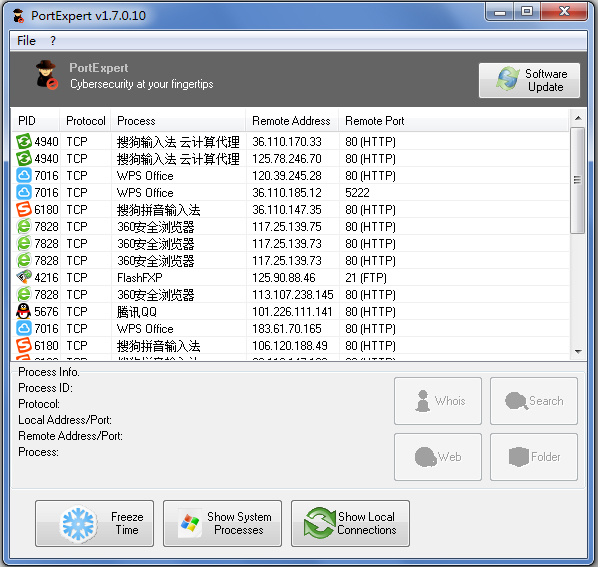Viewport: 598px width, 567px height.
Task: Select Sogou cloud proxy icon for 36.110.170.33
Action: [x=24, y=141]
